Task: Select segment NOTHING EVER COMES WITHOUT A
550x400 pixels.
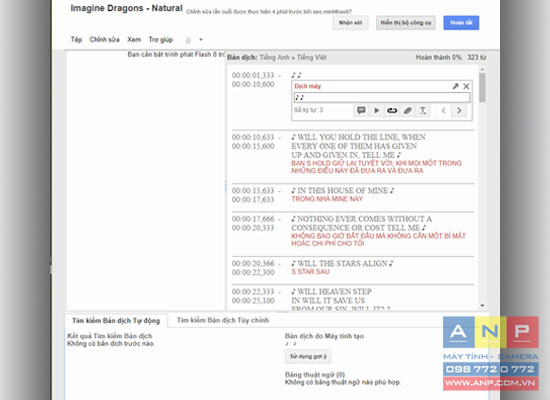Action: [361, 223]
